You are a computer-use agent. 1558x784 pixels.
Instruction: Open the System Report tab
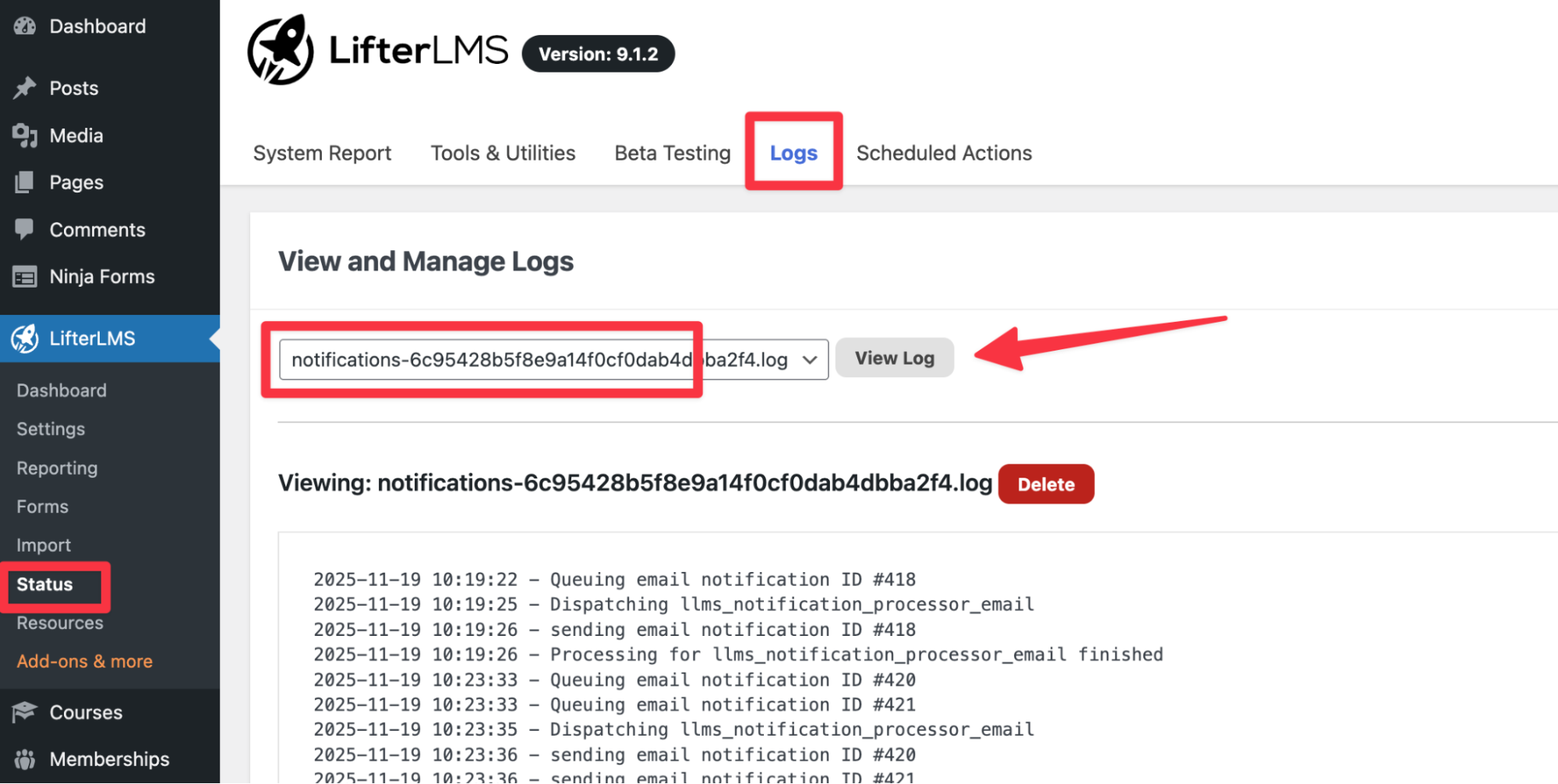pyautogui.click(x=322, y=153)
